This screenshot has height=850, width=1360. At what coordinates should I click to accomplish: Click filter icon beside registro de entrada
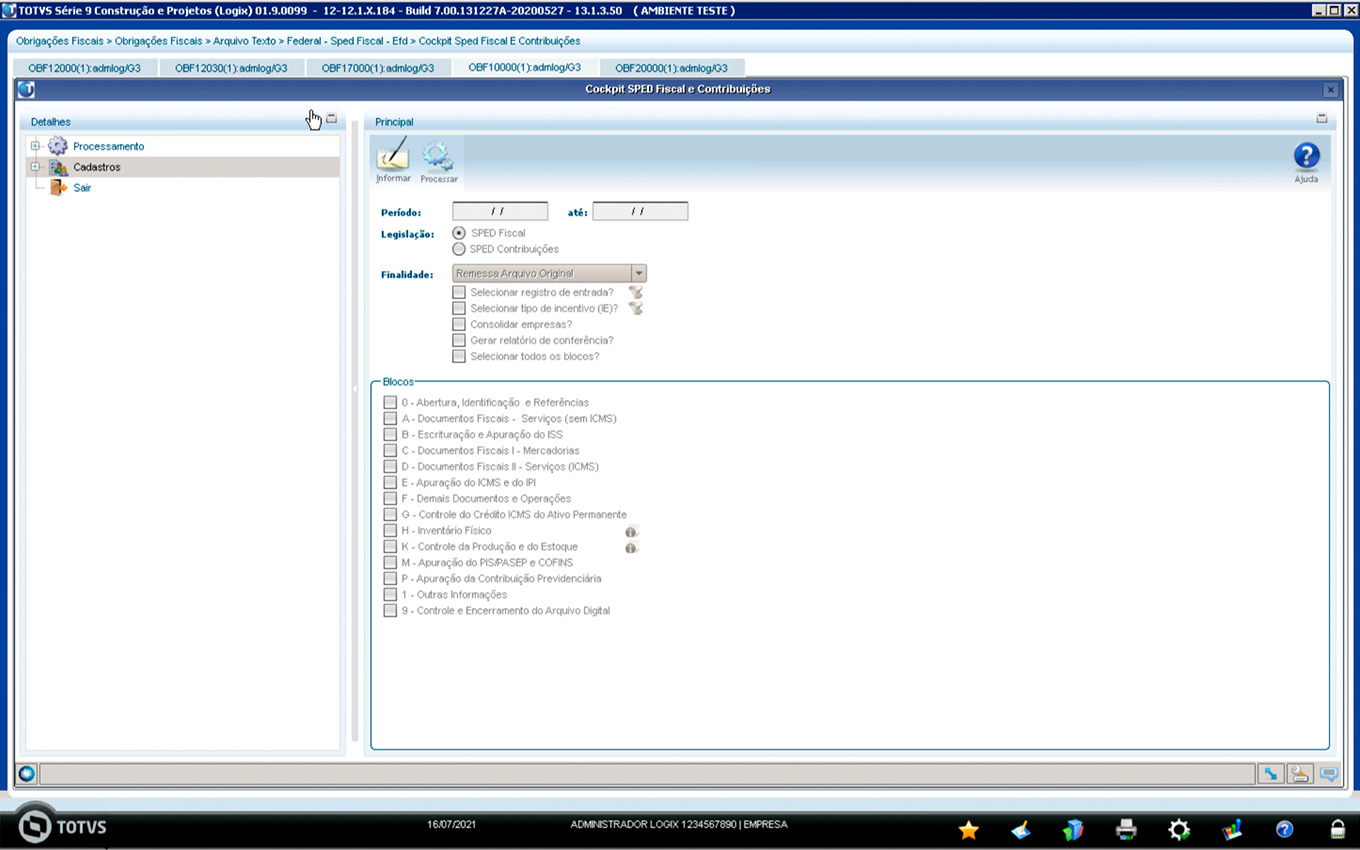point(635,293)
